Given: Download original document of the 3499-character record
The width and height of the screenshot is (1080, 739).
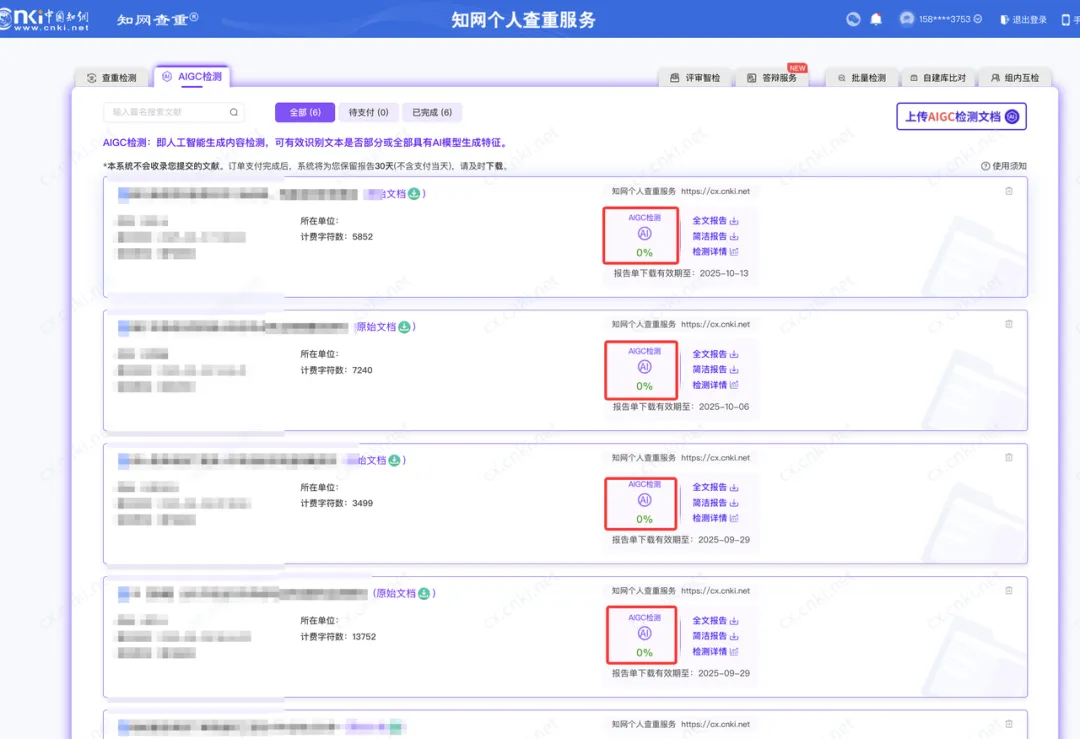Looking at the screenshot, I should coord(395,460).
